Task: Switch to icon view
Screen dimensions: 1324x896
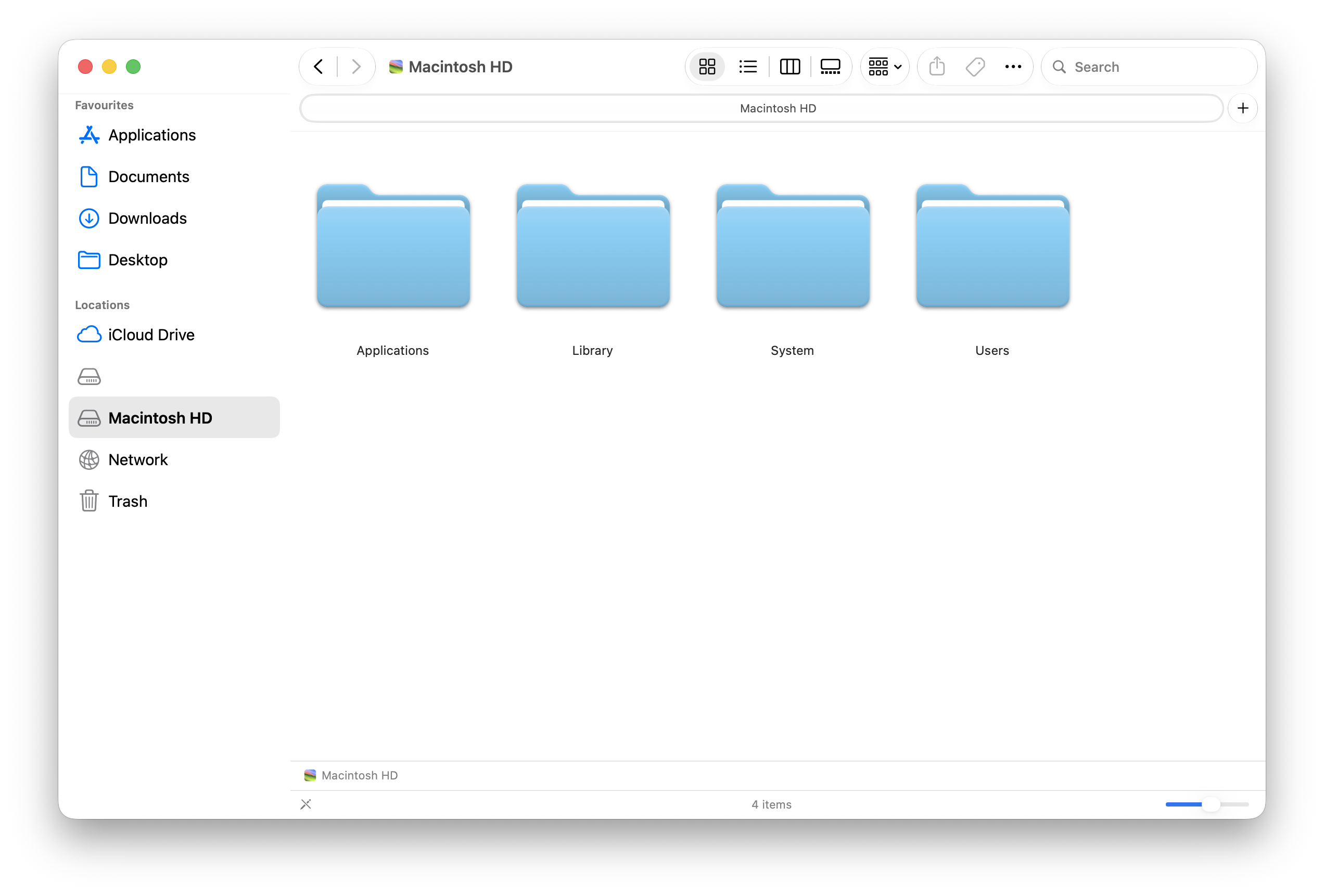Action: [707, 67]
